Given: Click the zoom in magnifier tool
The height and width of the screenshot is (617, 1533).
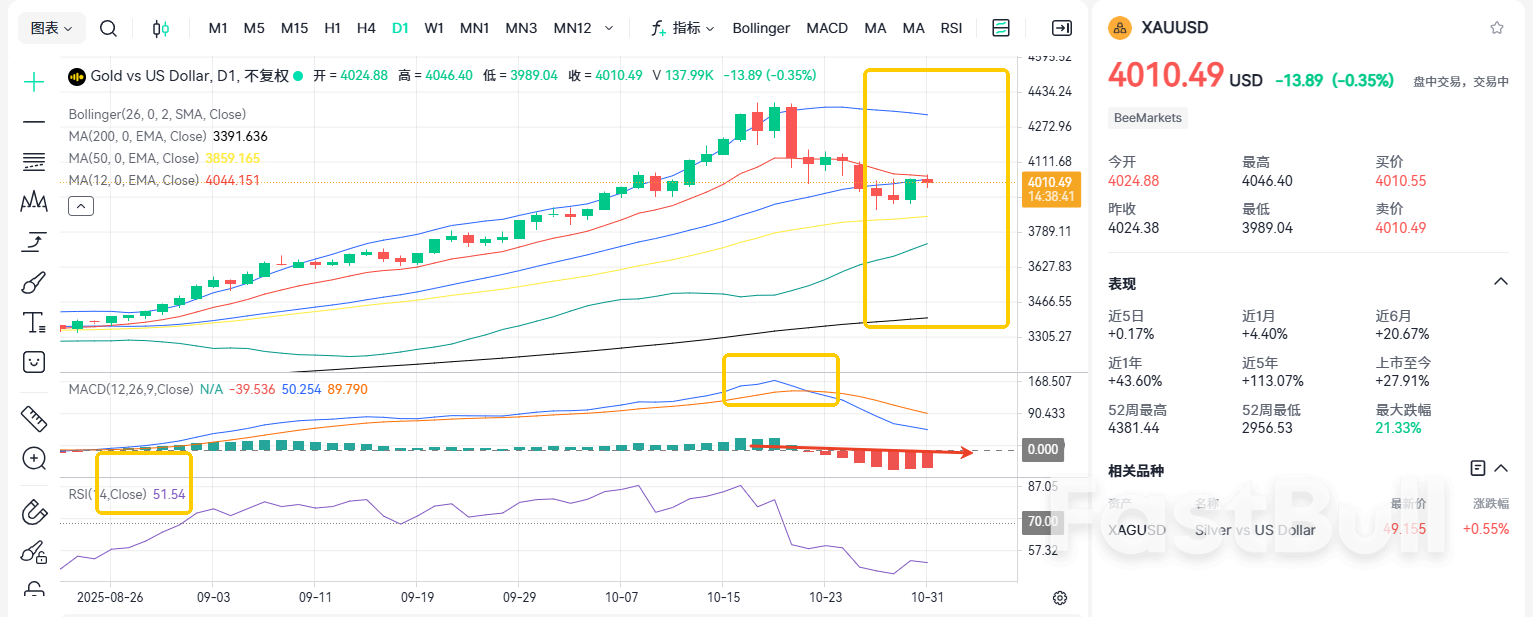Looking at the screenshot, I should coord(34,459).
